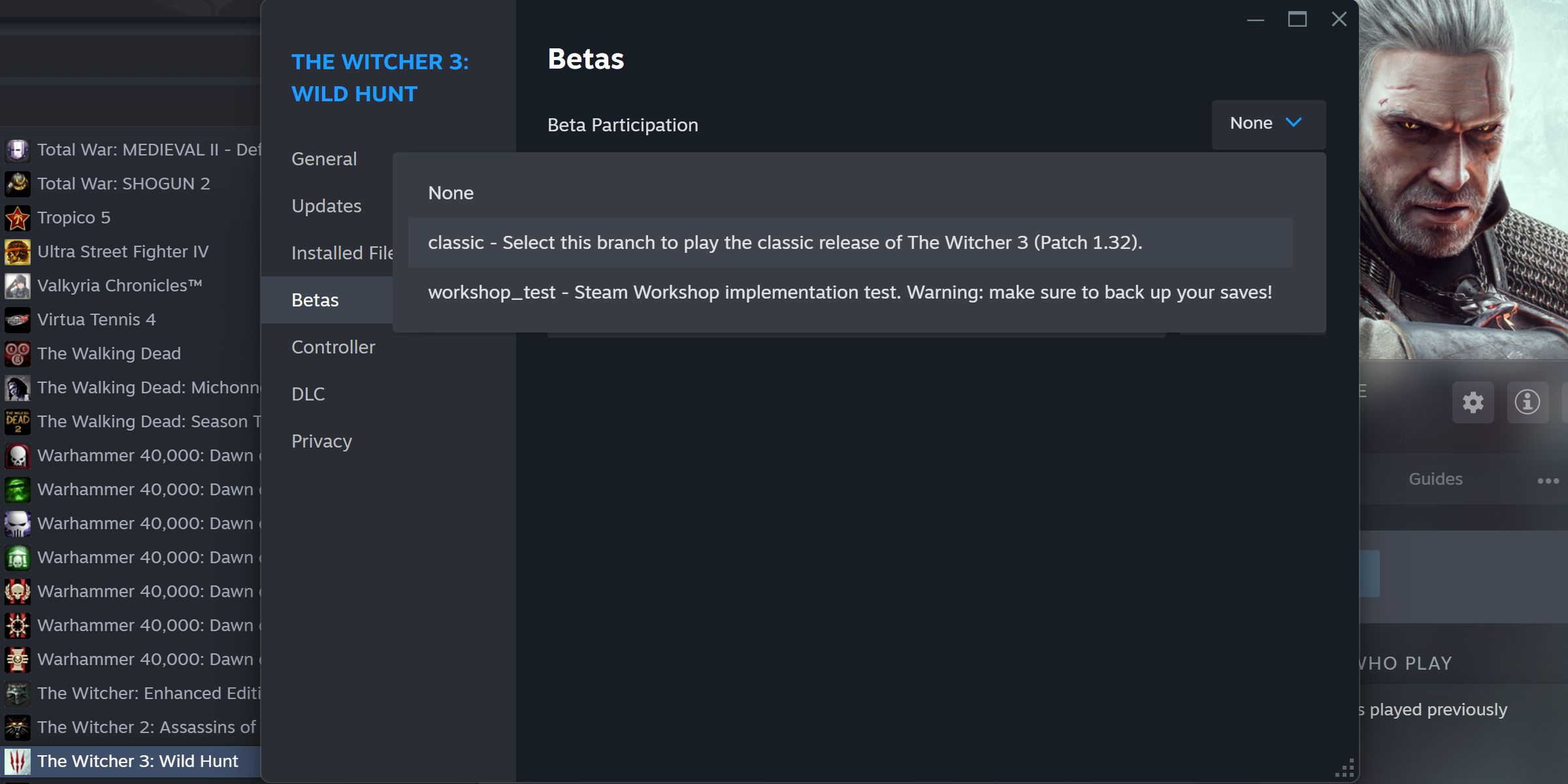
Task: Select None from beta options
Action: pyautogui.click(x=451, y=192)
